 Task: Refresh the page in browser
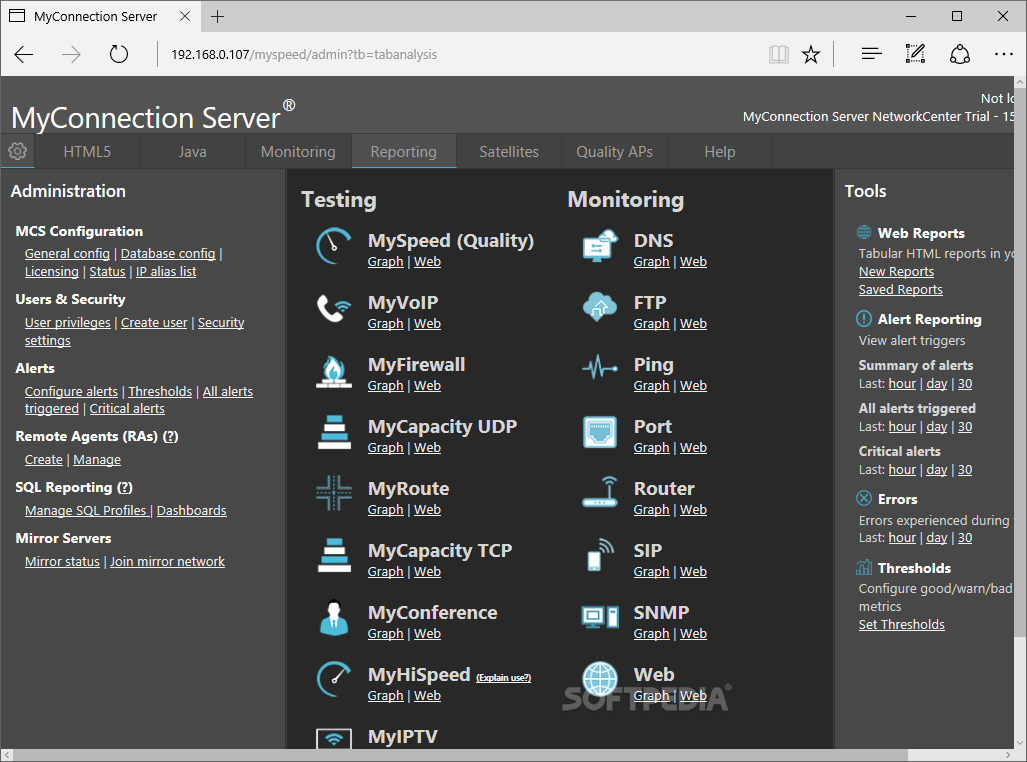click(x=119, y=54)
